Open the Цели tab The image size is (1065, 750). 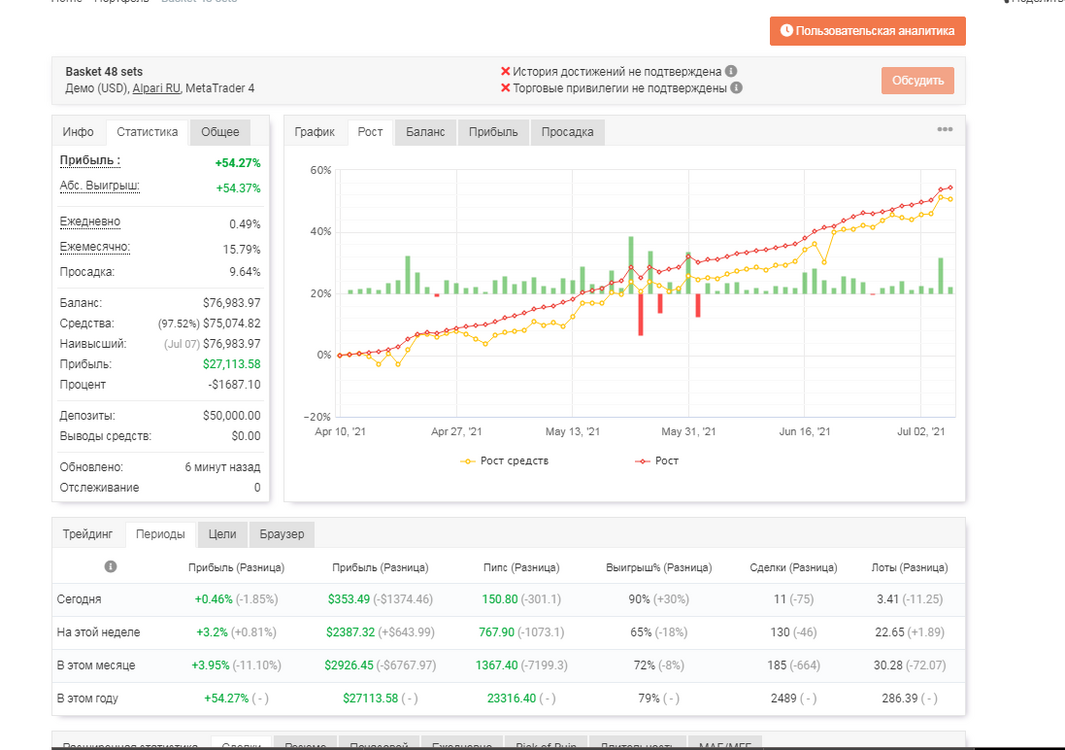point(222,534)
